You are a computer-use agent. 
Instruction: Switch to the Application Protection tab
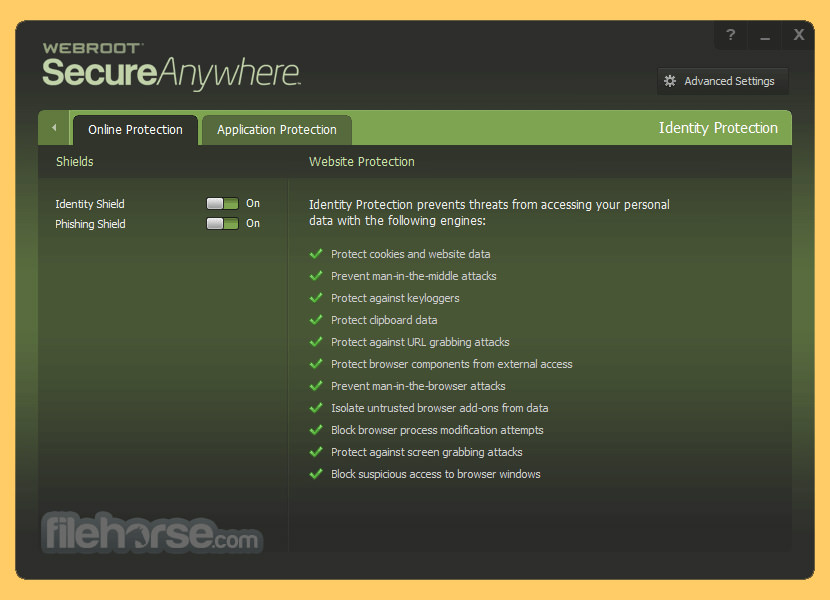[276, 130]
